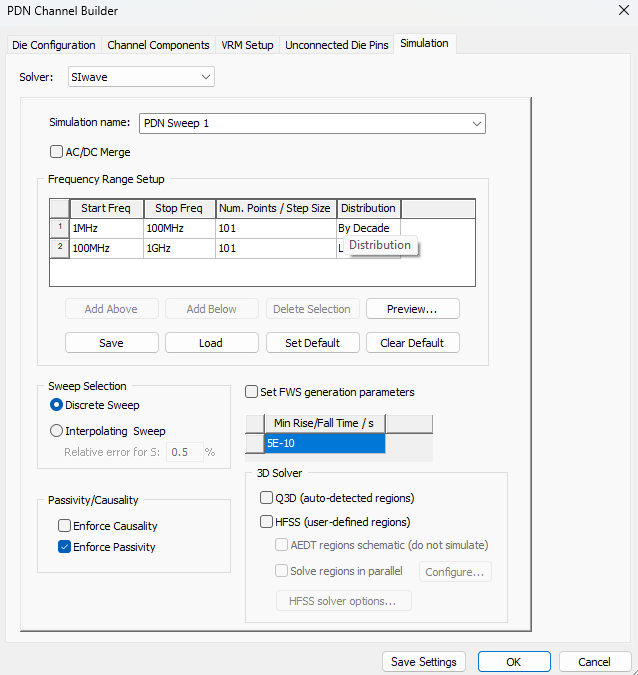Uncheck Enforce Passivity

[65, 547]
